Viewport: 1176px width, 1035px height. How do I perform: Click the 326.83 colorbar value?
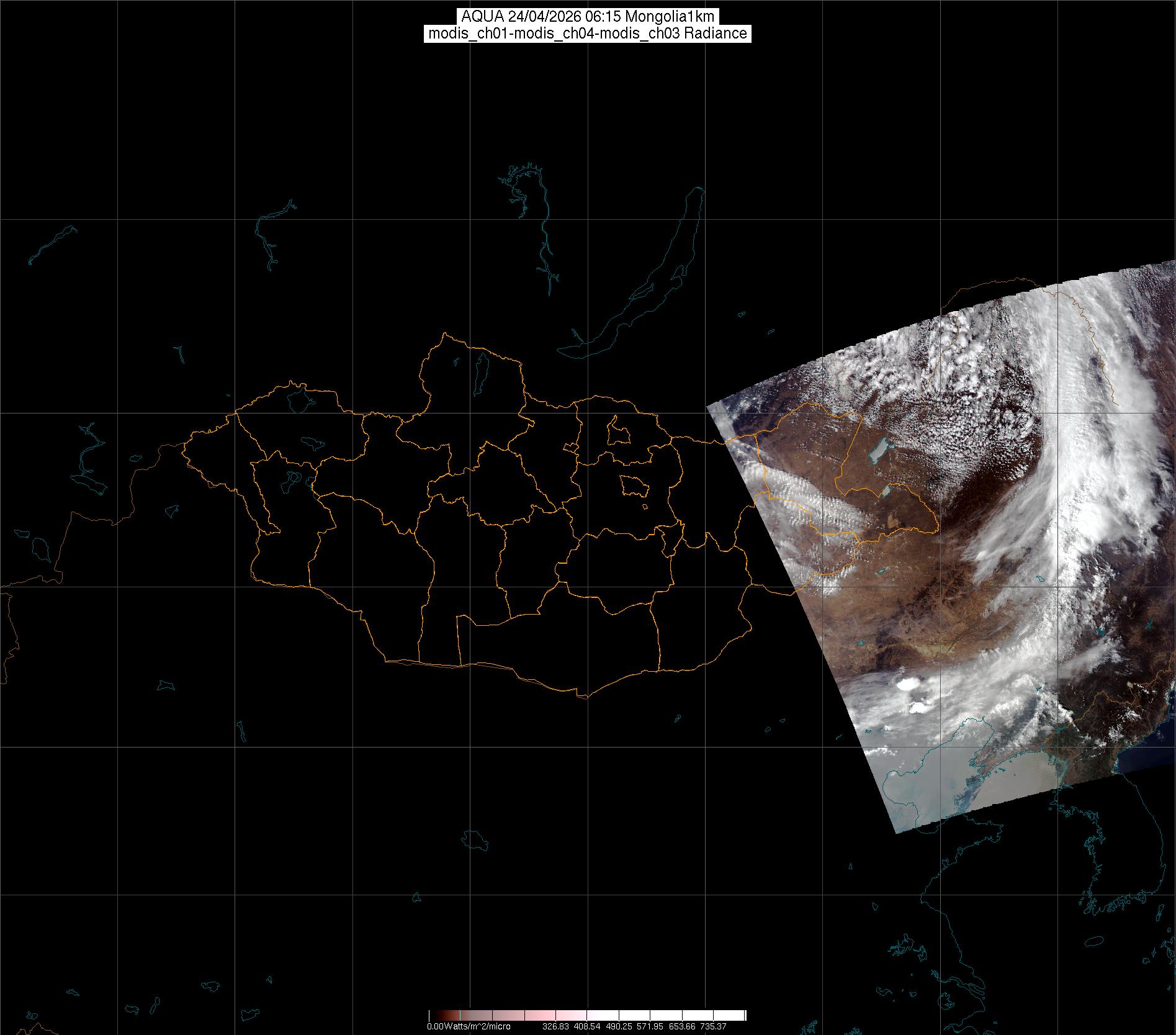pyautogui.click(x=555, y=1027)
